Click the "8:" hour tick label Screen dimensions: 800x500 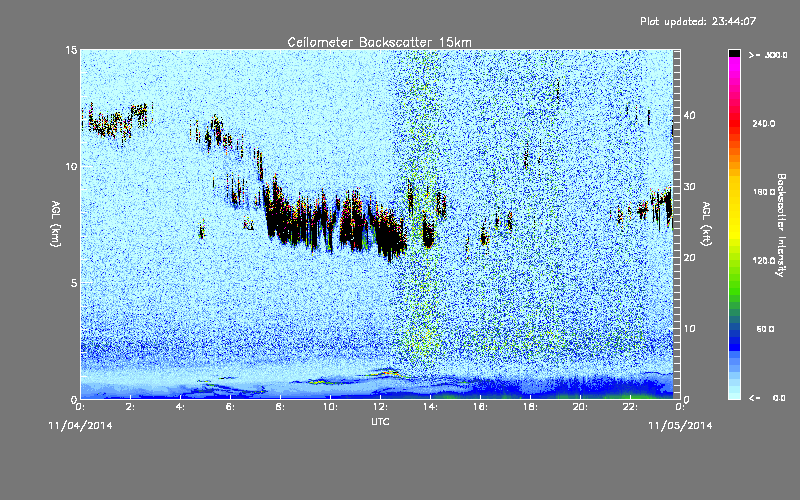pyautogui.click(x=281, y=407)
